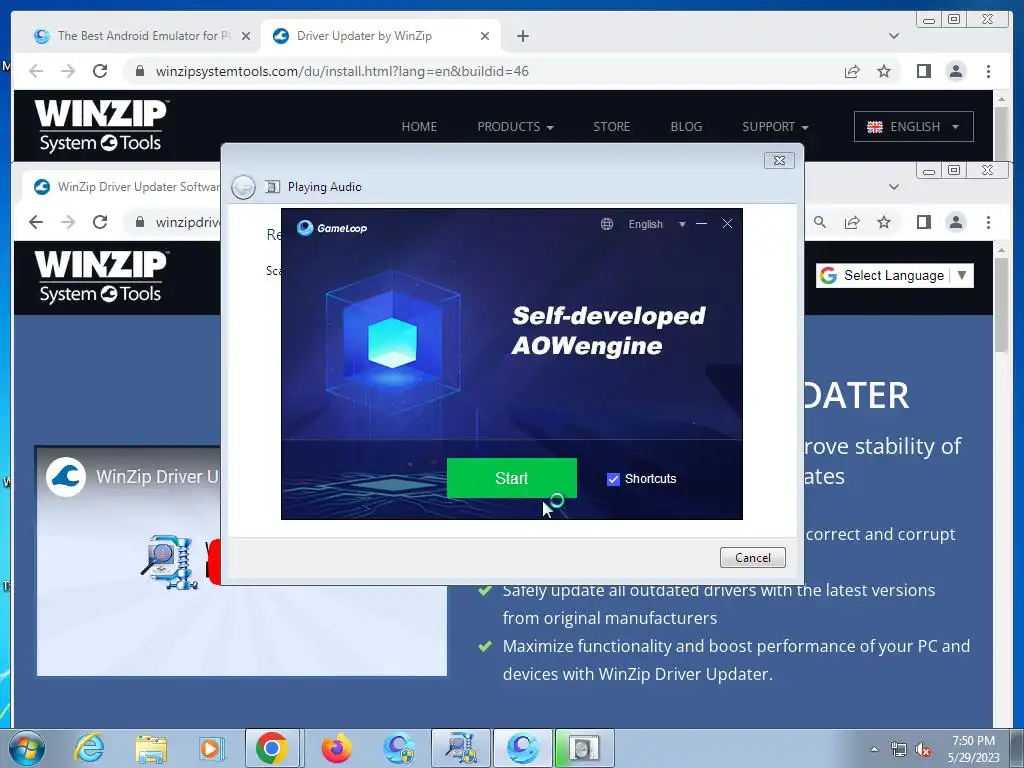The width and height of the screenshot is (1024, 768).
Task: Close the Driver Updater by WinZip tab
Action: click(x=485, y=36)
